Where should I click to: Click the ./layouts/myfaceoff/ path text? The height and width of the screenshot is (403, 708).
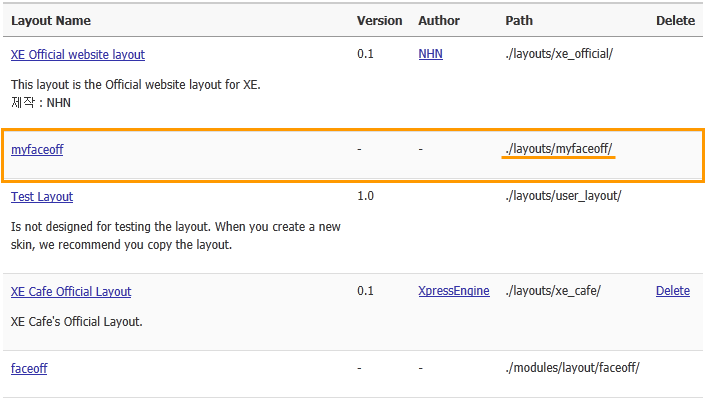560,149
